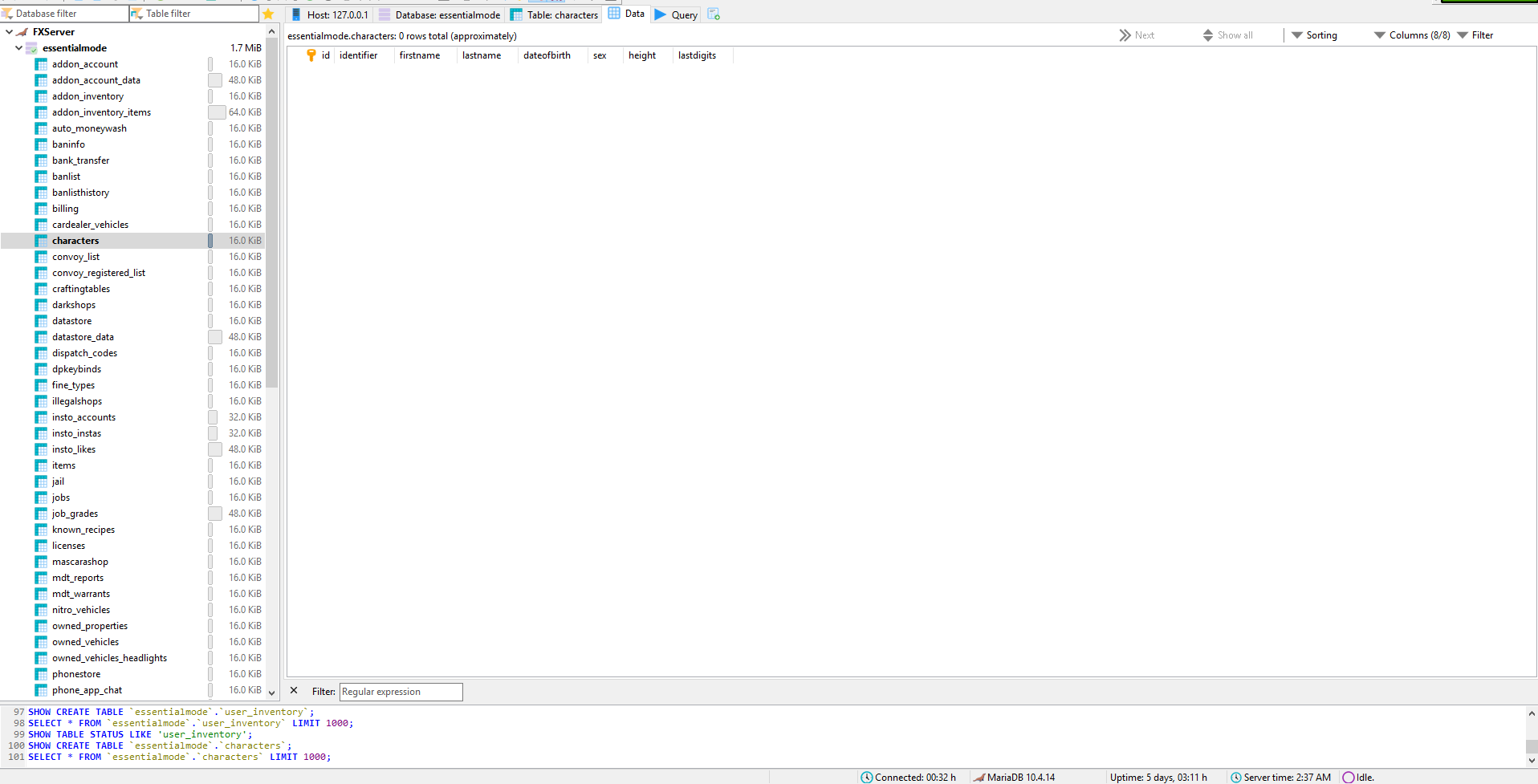The height and width of the screenshot is (784, 1538).
Task: Click the clear filter X icon near the Filter box
Action: (x=294, y=691)
